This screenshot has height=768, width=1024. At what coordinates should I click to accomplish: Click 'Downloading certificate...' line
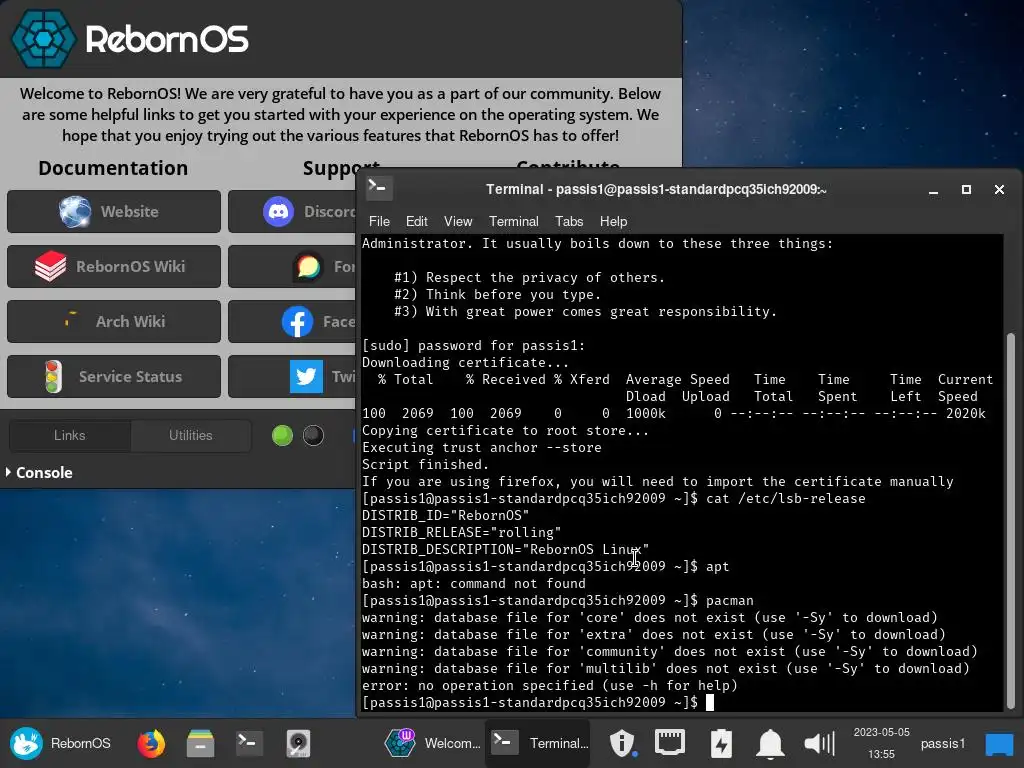point(466,362)
